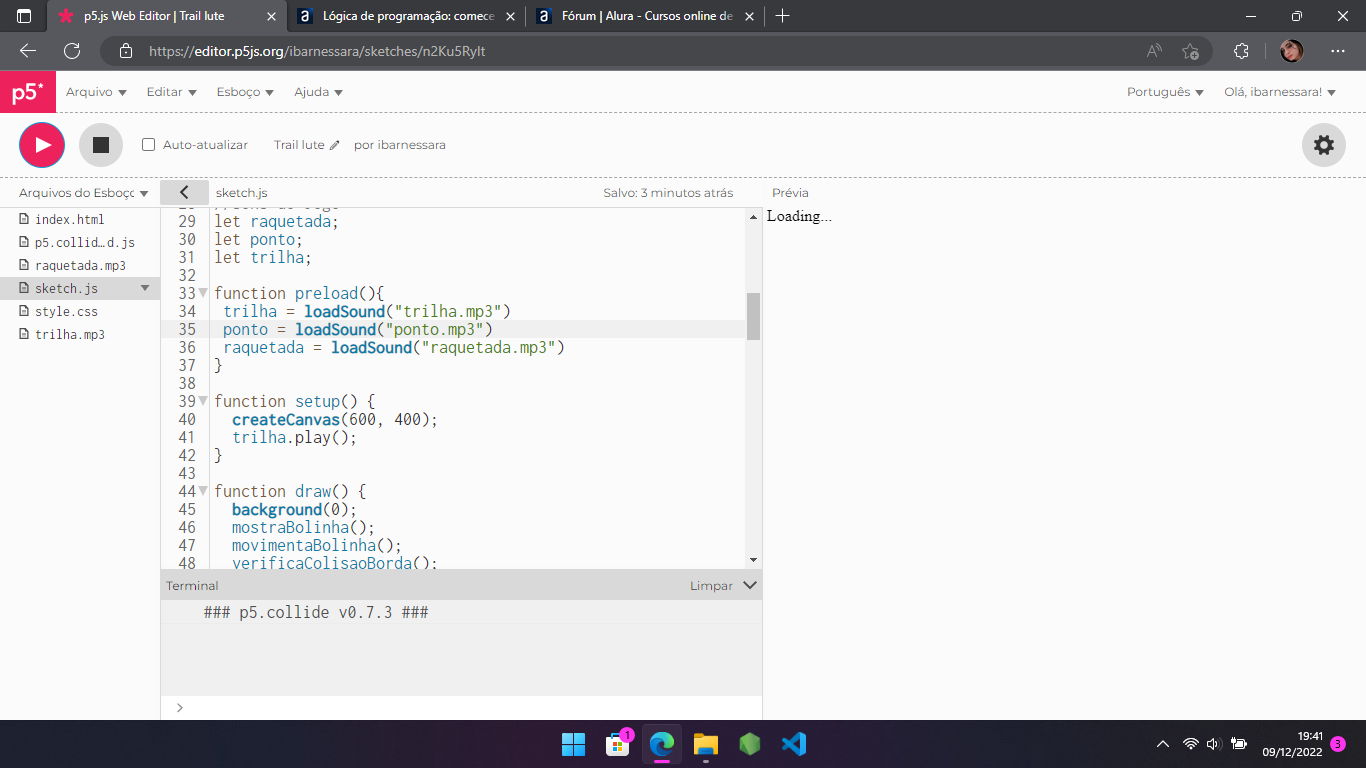The width and height of the screenshot is (1366, 768).
Task: Select raquetada.mp3 in the file list
Action: [80, 265]
